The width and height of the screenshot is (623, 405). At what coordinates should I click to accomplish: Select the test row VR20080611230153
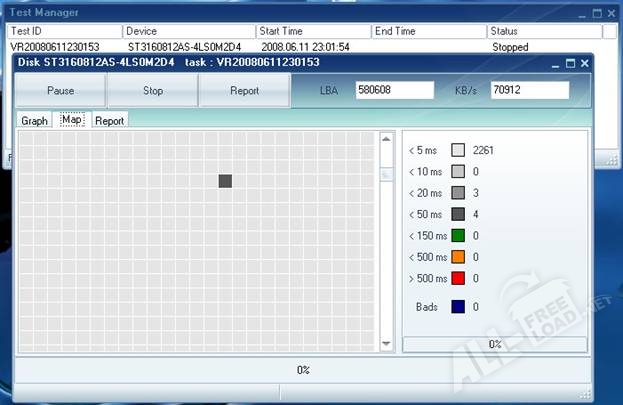click(55, 47)
